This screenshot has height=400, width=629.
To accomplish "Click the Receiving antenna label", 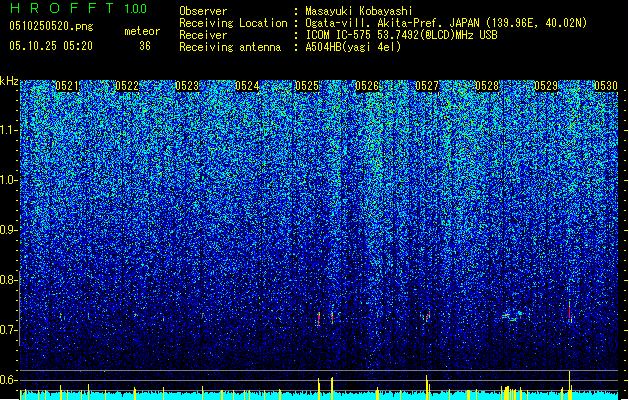I will 230,47.
